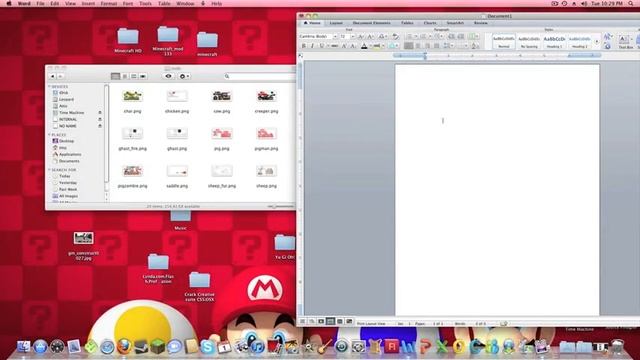Select the Minecraft HD folder on desktop

(x=128, y=40)
